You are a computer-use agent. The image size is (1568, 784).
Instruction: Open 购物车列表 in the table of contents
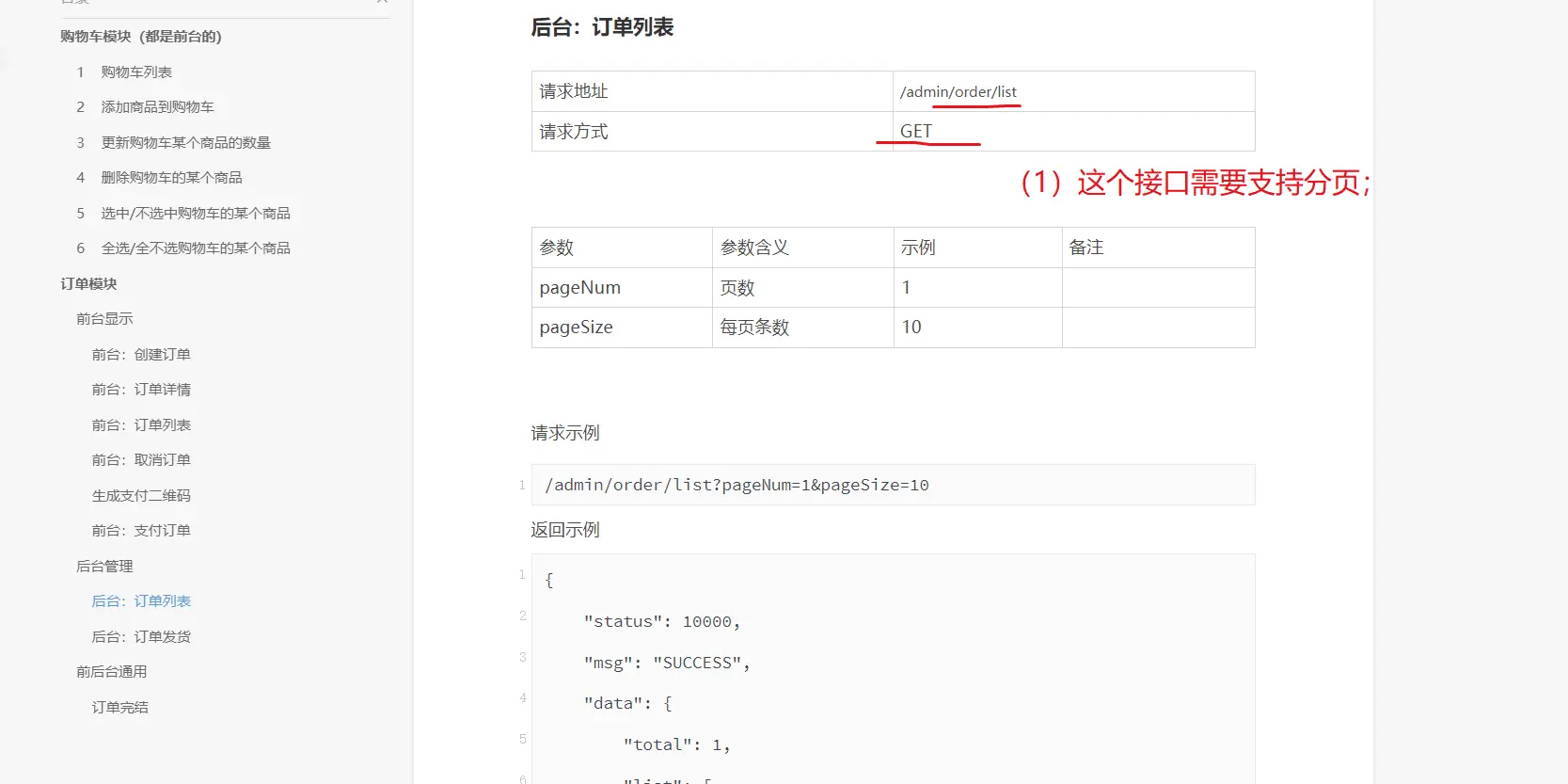click(136, 72)
